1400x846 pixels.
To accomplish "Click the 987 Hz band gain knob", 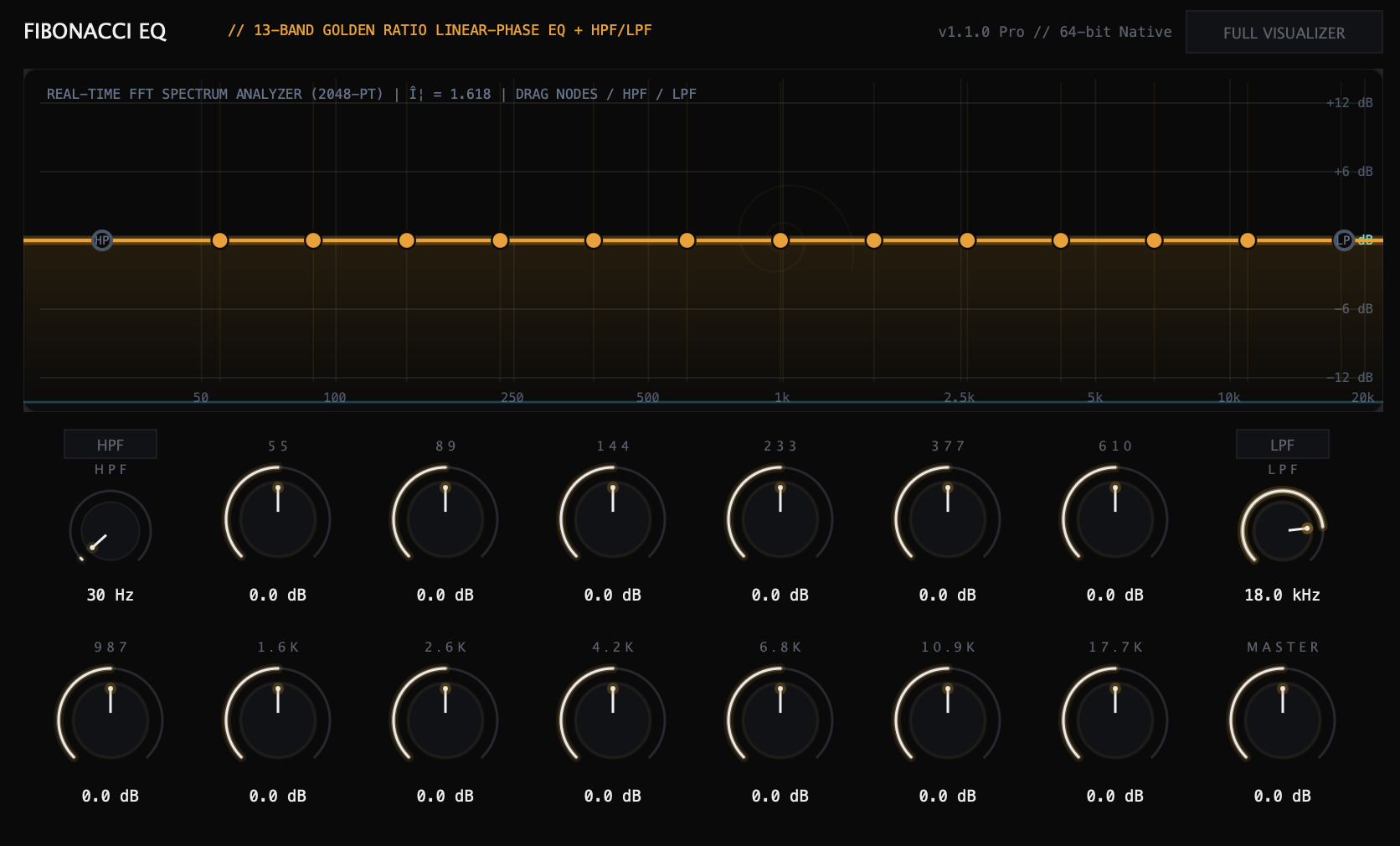I will click(111, 720).
